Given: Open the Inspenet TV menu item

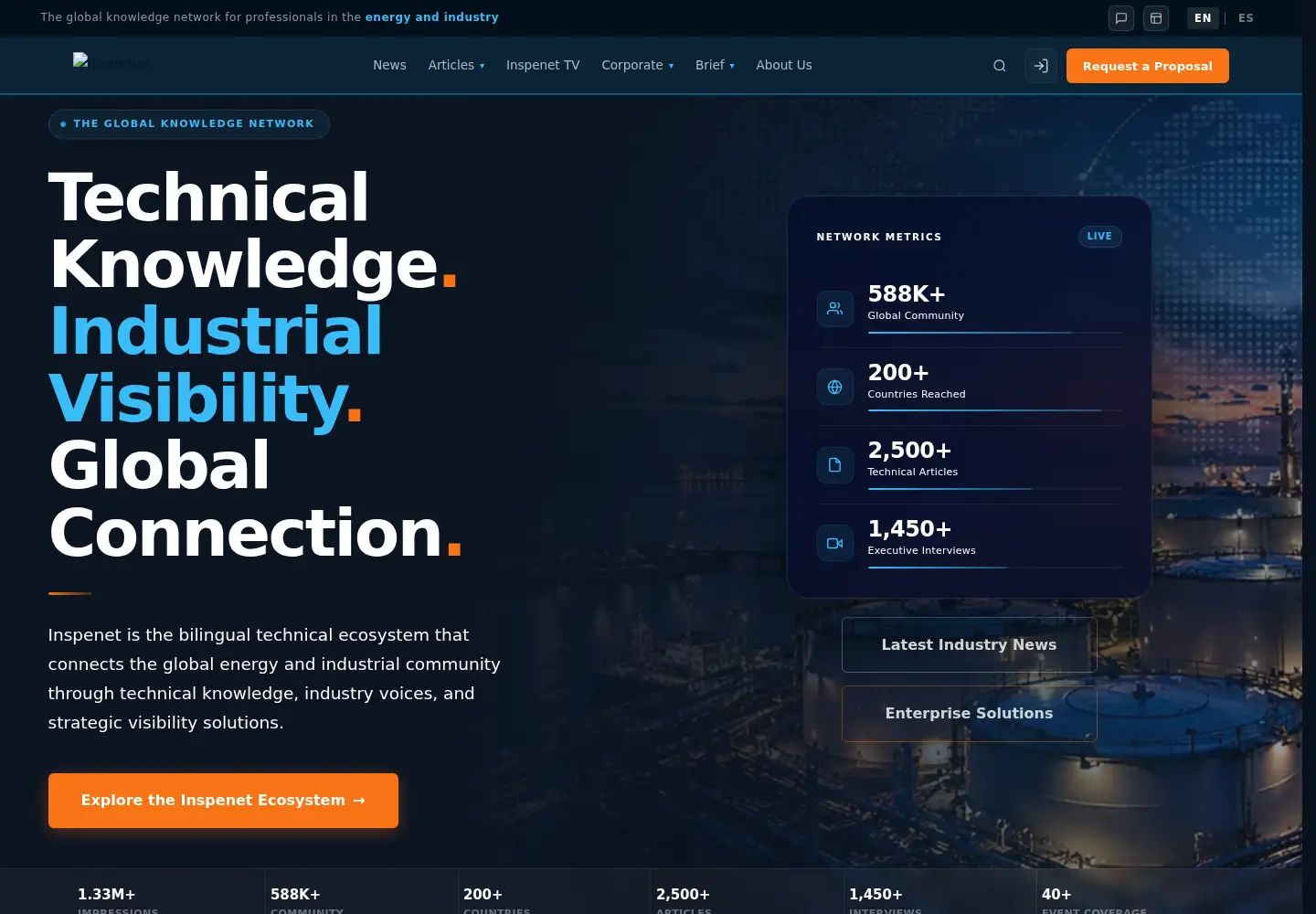Looking at the screenshot, I should [x=543, y=65].
